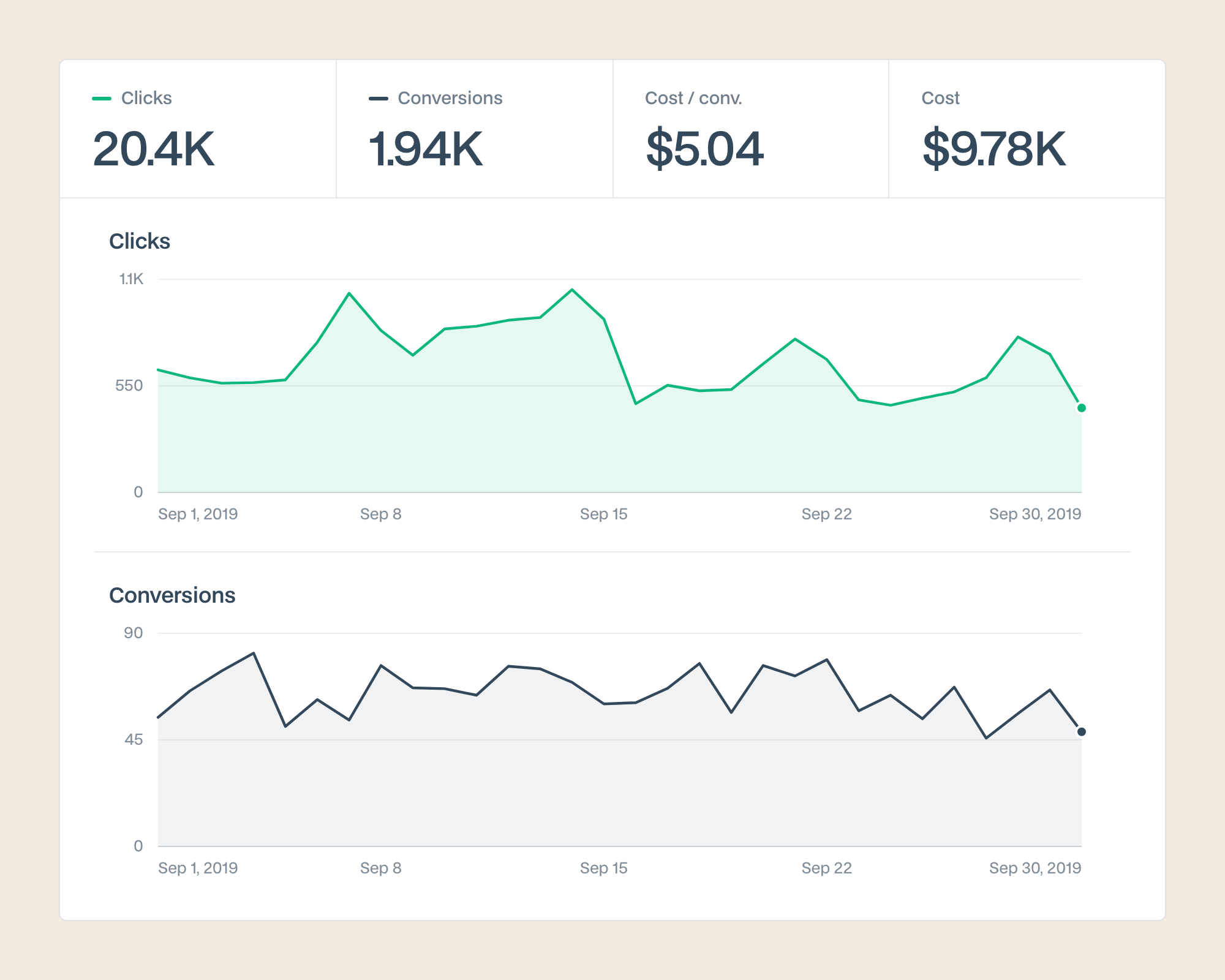Click Sep 8 label under Conversions chart
This screenshot has height=980, width=1225.
point(381,868)
